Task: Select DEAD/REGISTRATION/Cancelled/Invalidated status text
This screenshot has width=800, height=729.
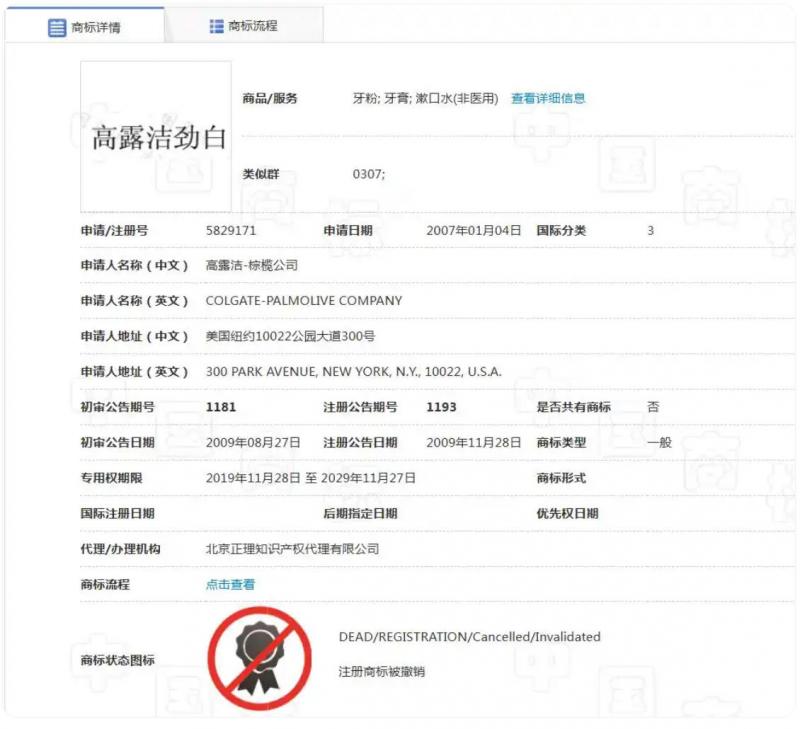Action: click(x=469, y=637)
